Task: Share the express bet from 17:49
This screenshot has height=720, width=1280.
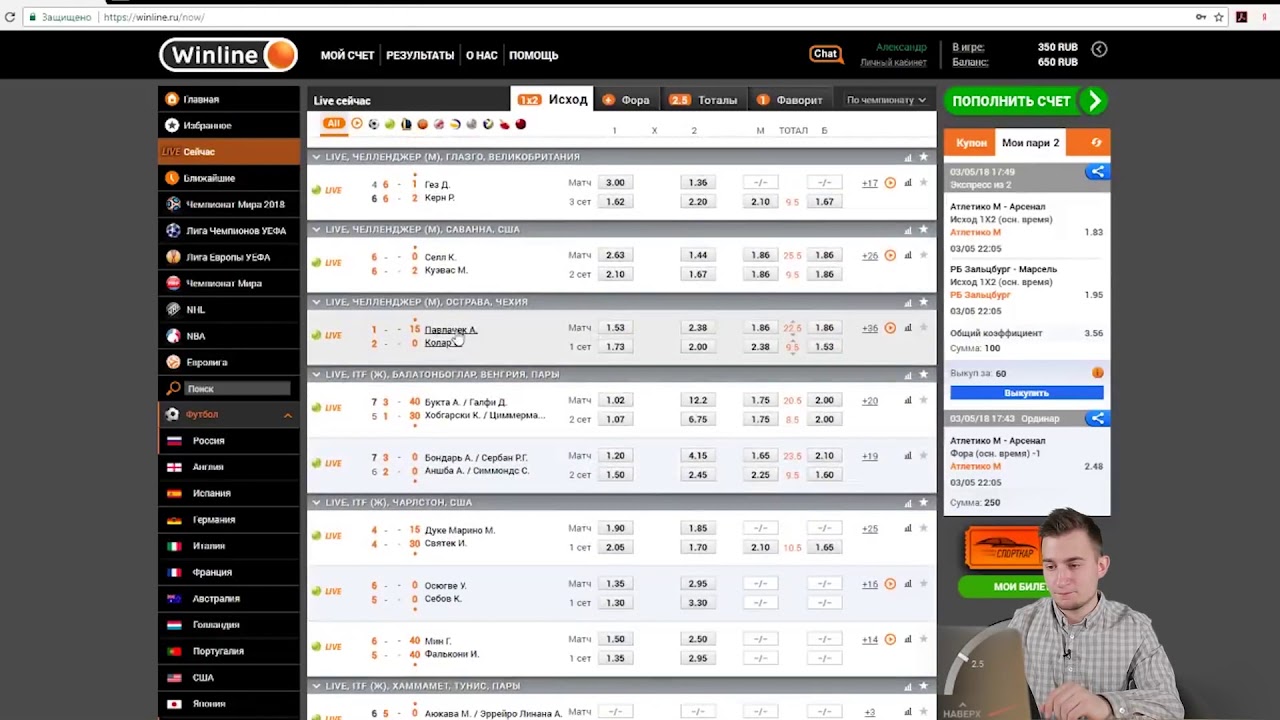Action: [1097, 172]
